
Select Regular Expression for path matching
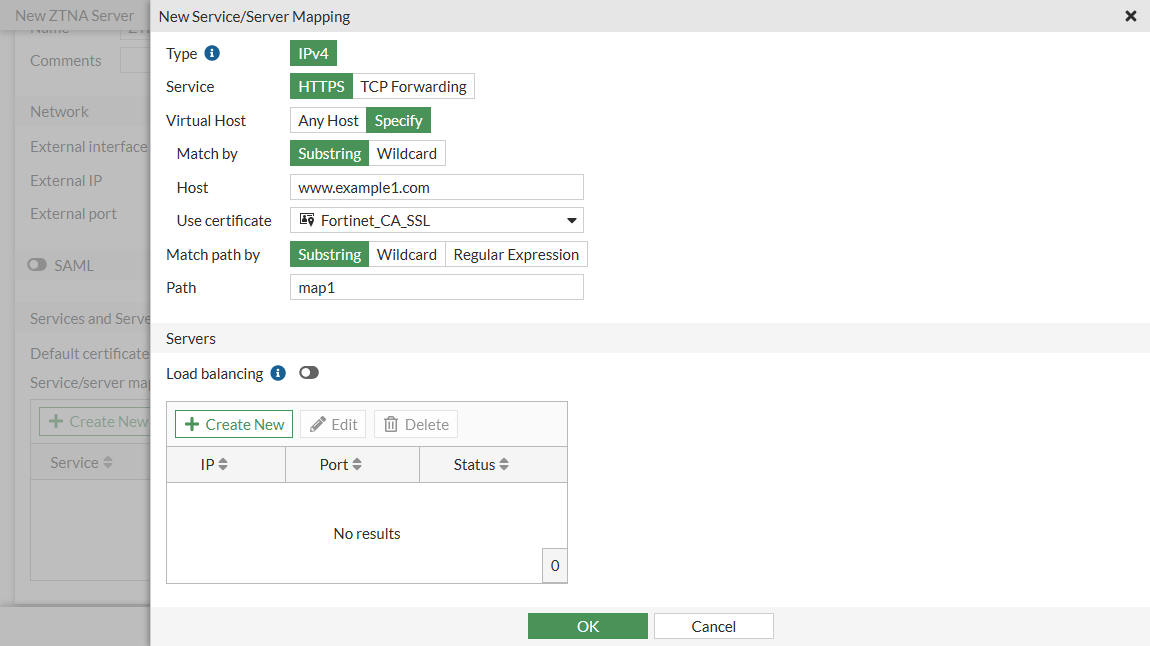[x=516, y=255]
